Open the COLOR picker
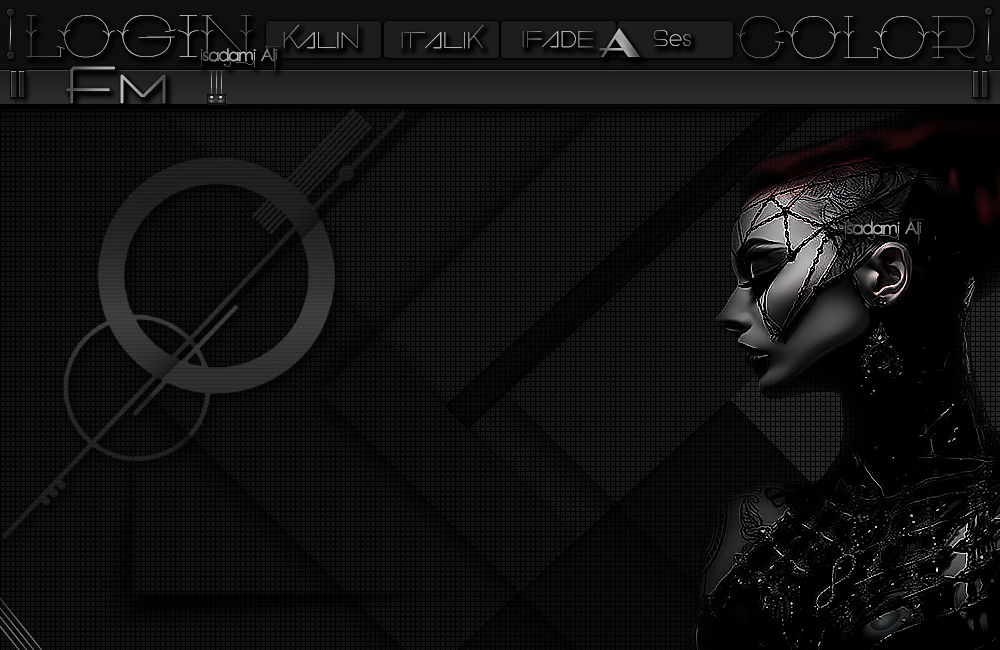 coord(856,37)
